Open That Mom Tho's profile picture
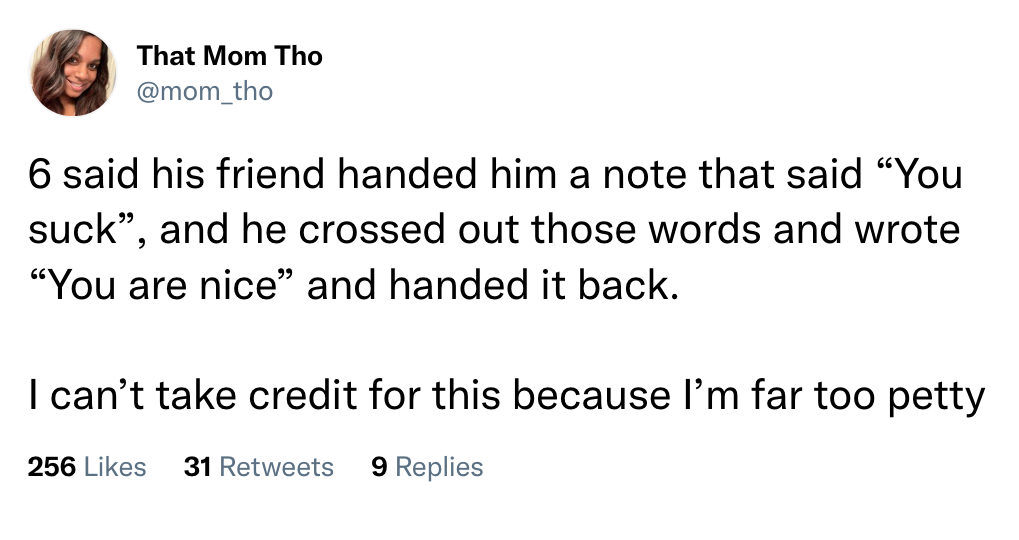The width and height of the screenshot is (1019, 540). tap(73, 73)
